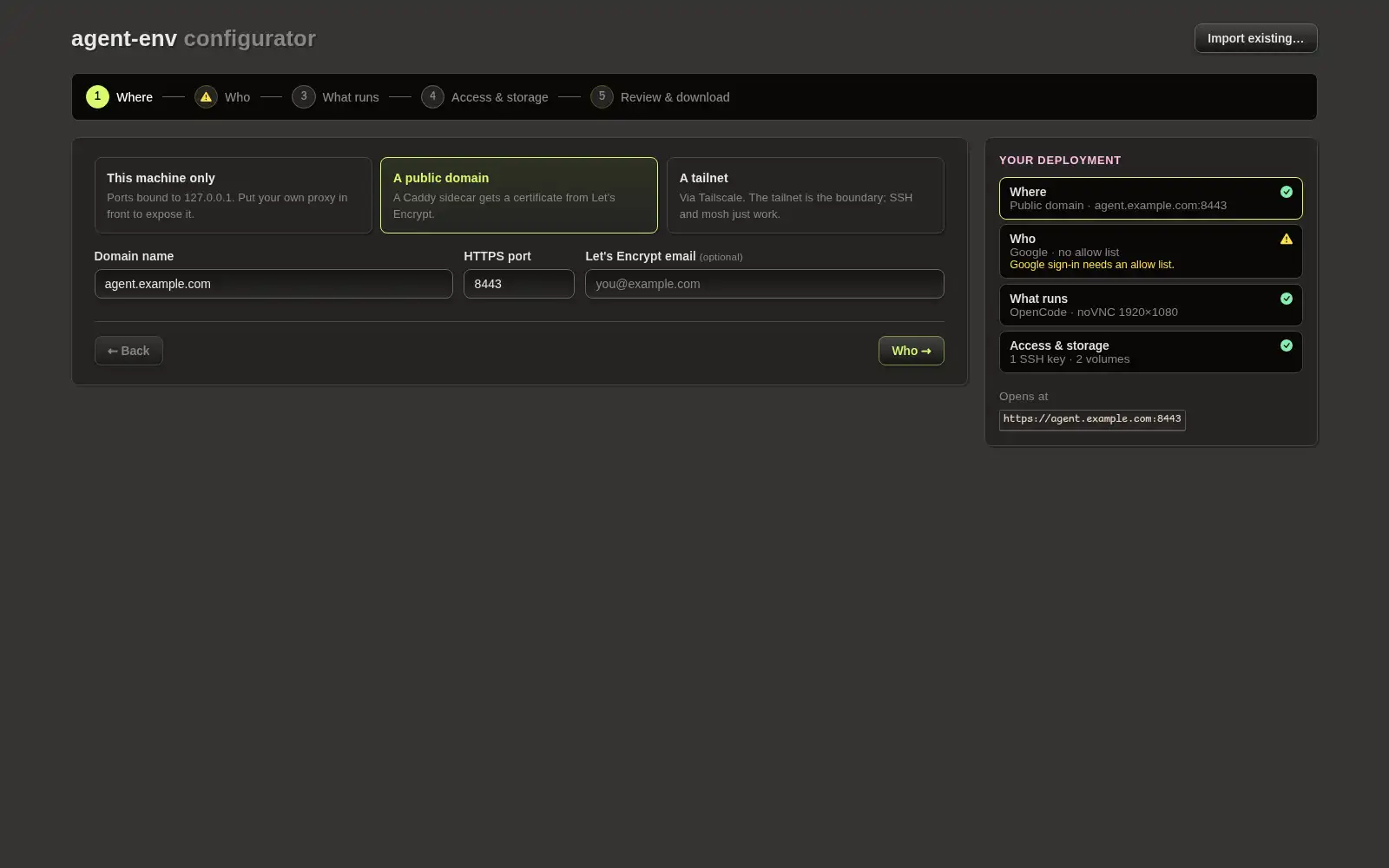The height and width of the screenshot is (868, 1389).
Task: Select the A tailnet option
Action: coord(805,195)
